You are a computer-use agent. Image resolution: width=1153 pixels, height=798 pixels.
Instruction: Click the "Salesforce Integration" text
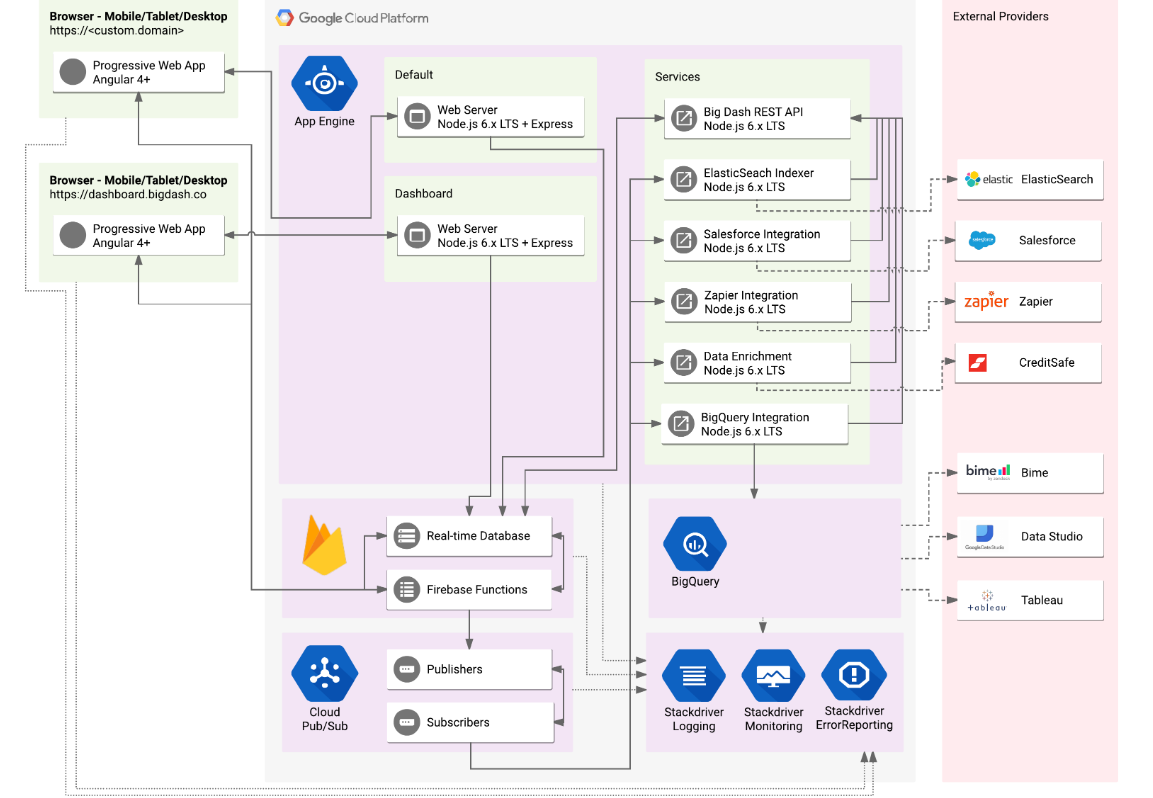[x=762, y=234]
